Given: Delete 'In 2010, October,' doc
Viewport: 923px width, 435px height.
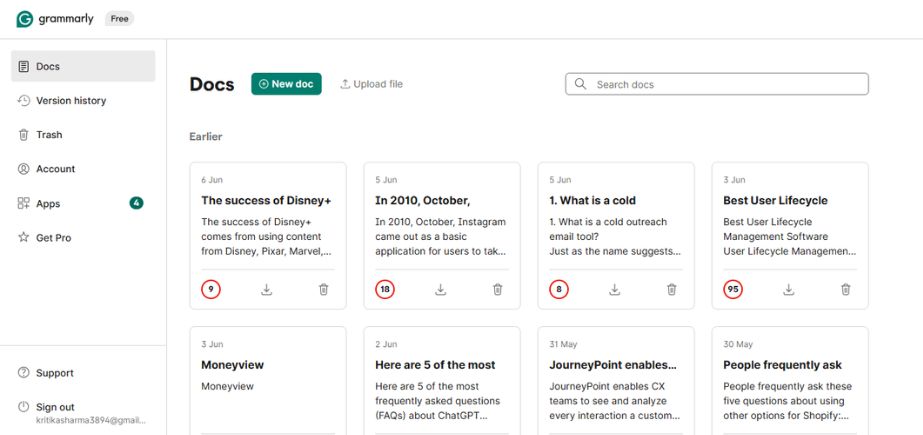Looking at the screenshot, I should (498, 290).
